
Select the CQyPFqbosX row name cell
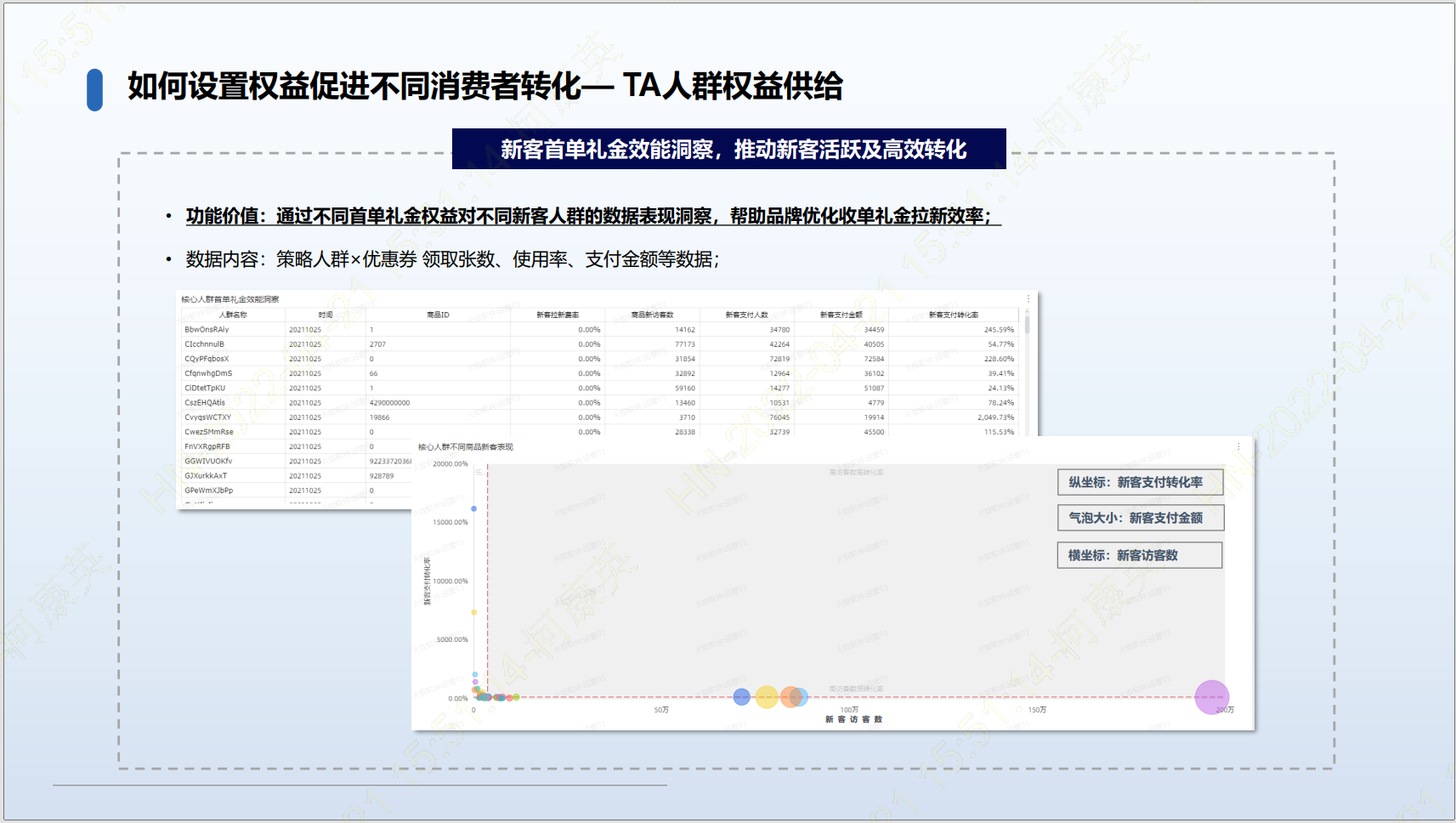click(207, 359)
